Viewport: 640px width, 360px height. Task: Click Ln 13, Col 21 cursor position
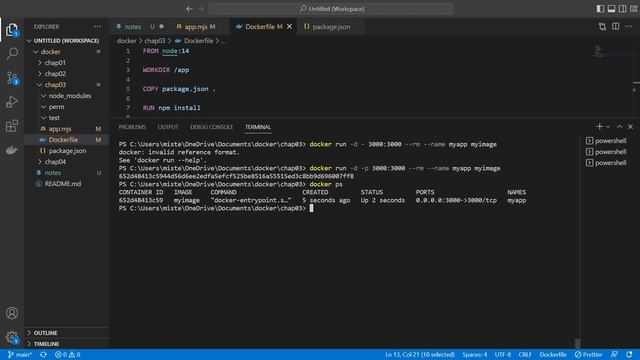click(420, 354)
